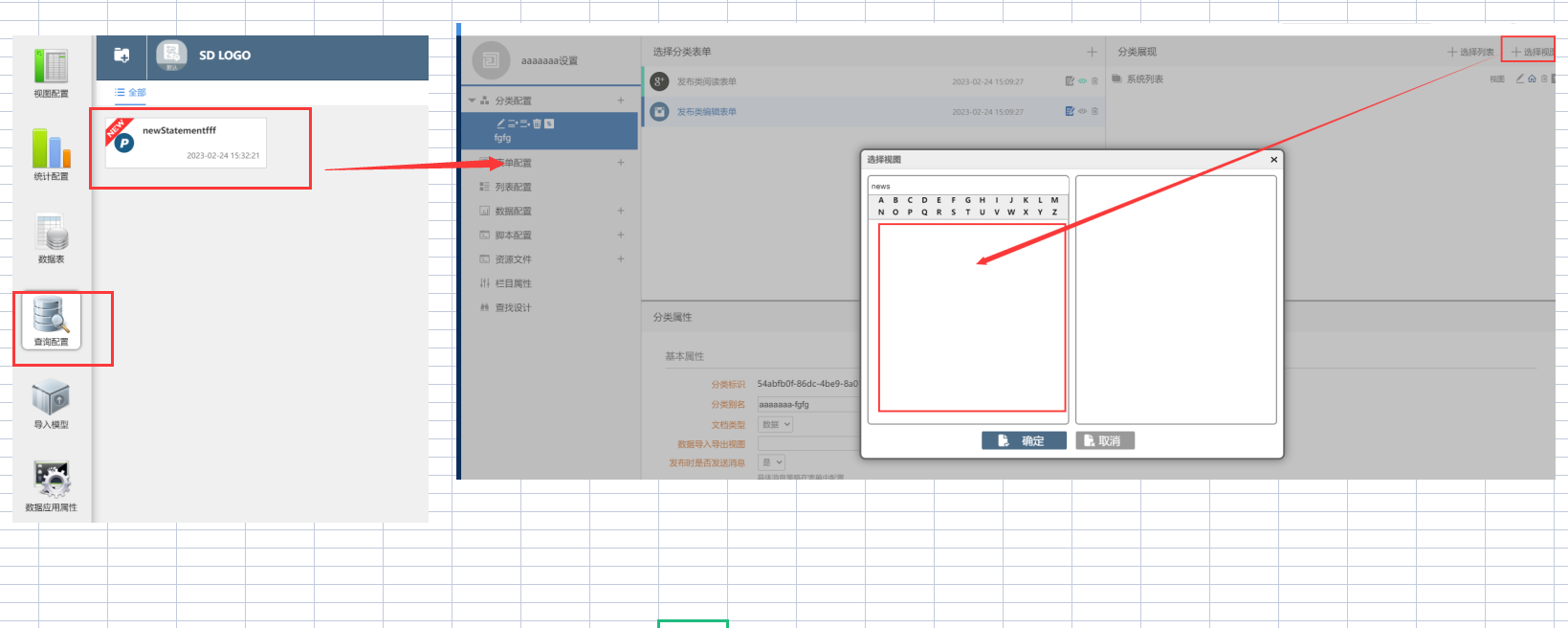Open 资源文件 in the sidebar
This screenshot has width=1568, height=628.
click(513, 259)
